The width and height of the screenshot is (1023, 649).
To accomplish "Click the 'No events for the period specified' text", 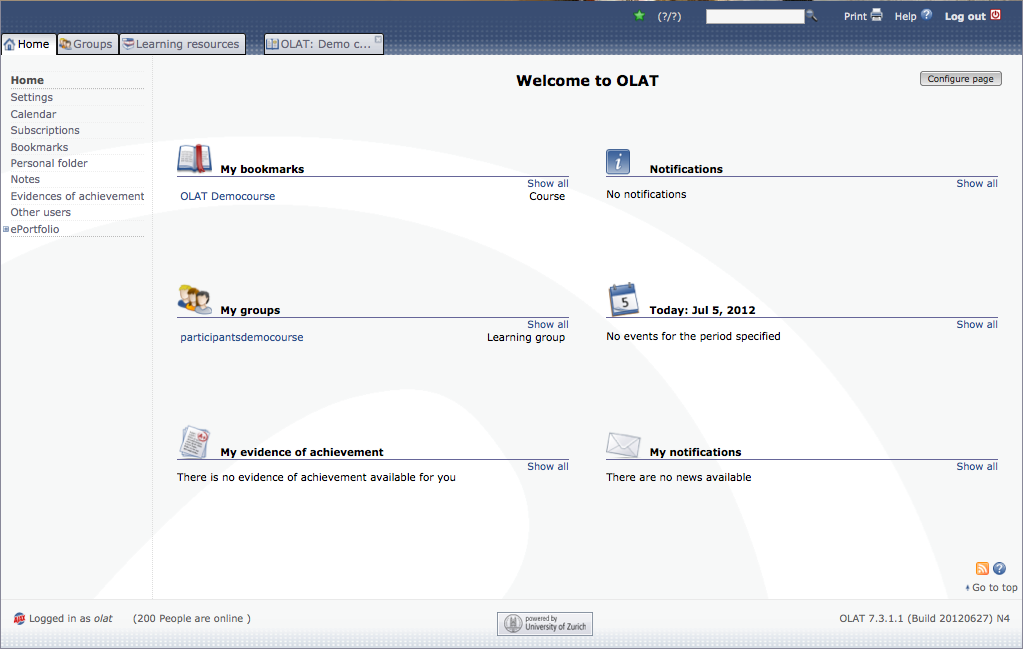I will point(693,336).
